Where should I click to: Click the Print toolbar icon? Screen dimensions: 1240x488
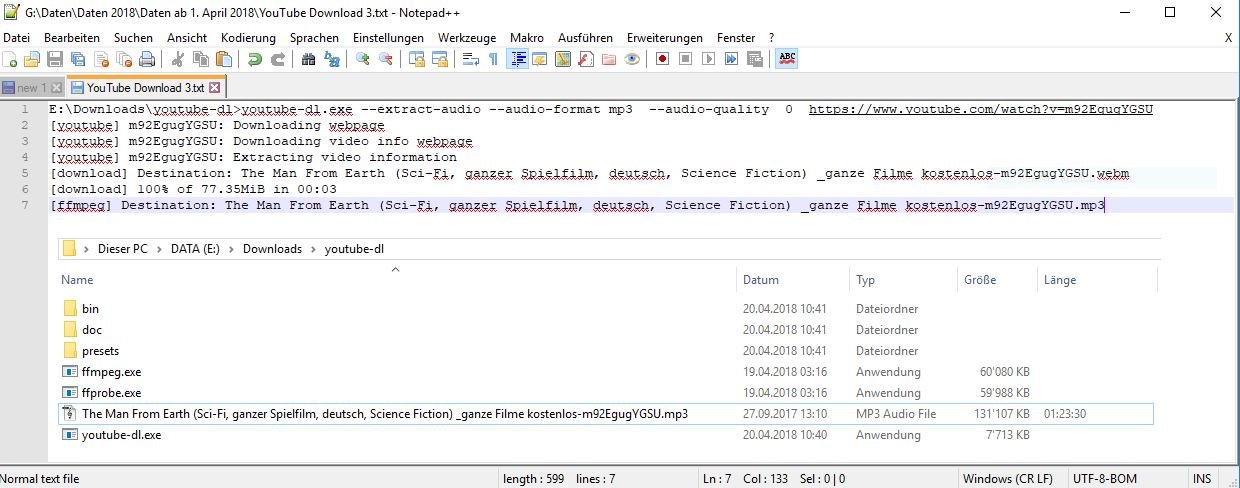pyautogui.click(x=147, y=60)
